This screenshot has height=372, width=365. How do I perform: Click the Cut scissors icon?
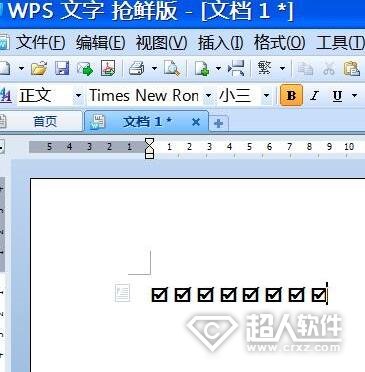328,69
